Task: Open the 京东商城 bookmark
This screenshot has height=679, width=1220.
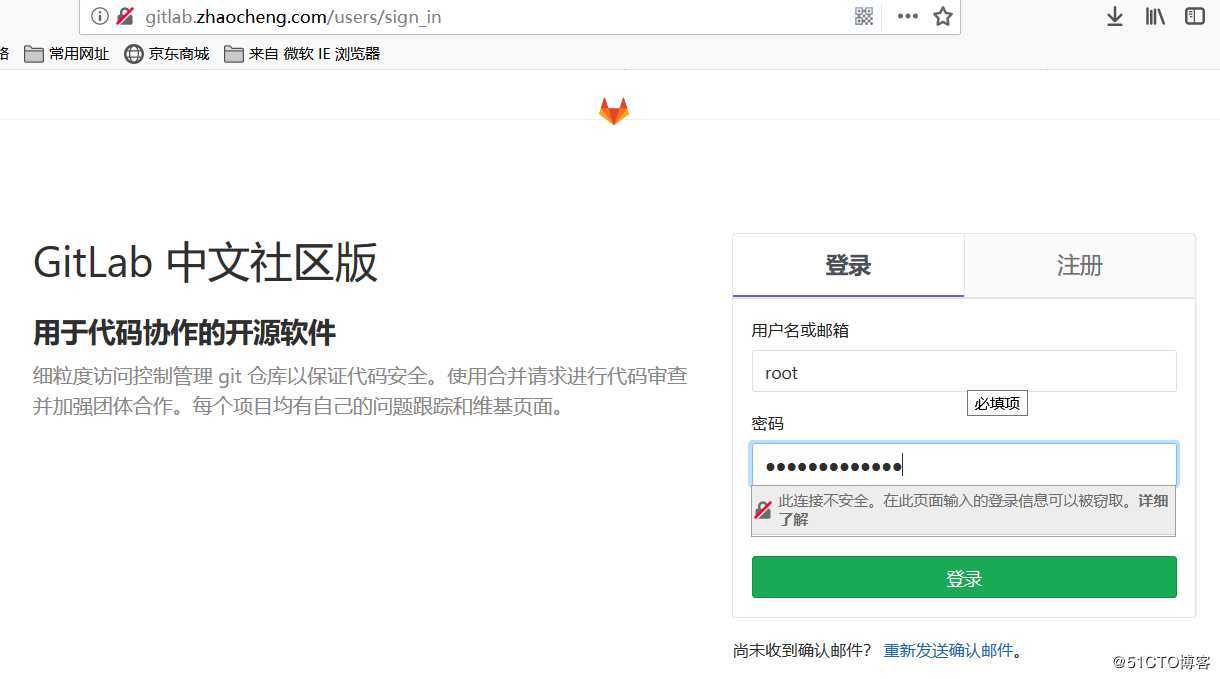Action: [167, 54]
